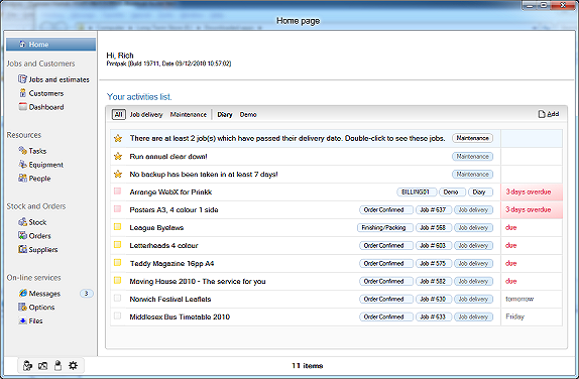Open the Dashboard calendar icon

[x=23, y=107]
